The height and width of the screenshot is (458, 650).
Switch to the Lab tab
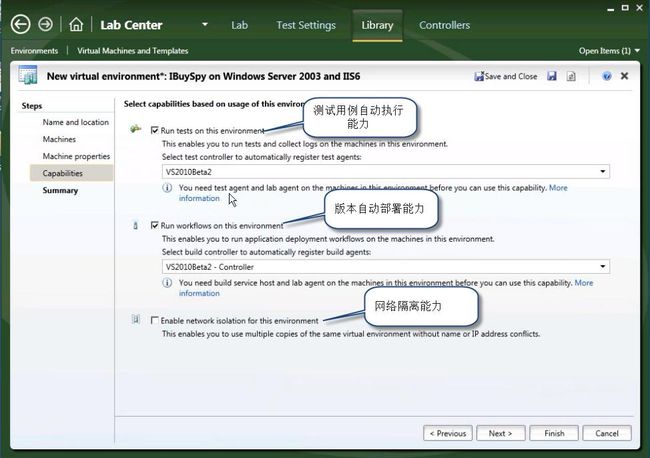click(239, 25)
